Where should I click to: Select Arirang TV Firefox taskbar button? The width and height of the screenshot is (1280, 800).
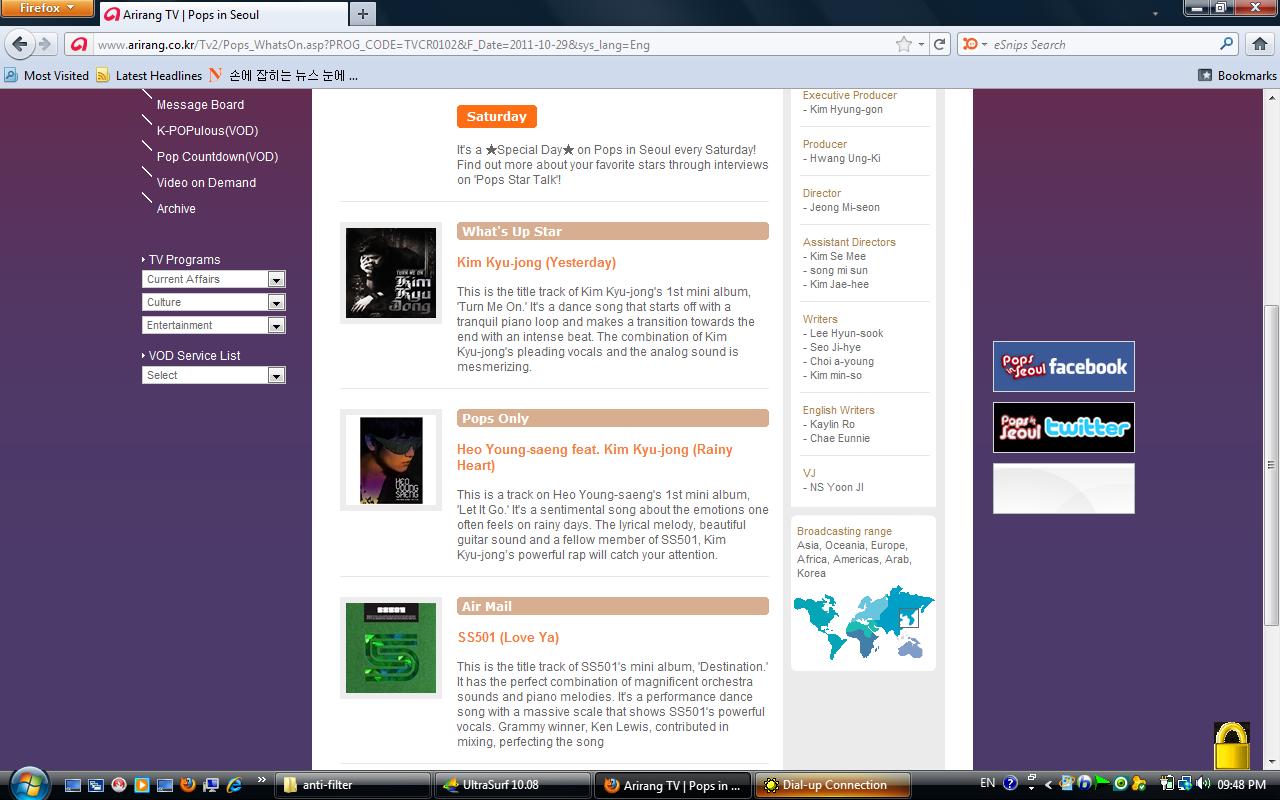673,785
